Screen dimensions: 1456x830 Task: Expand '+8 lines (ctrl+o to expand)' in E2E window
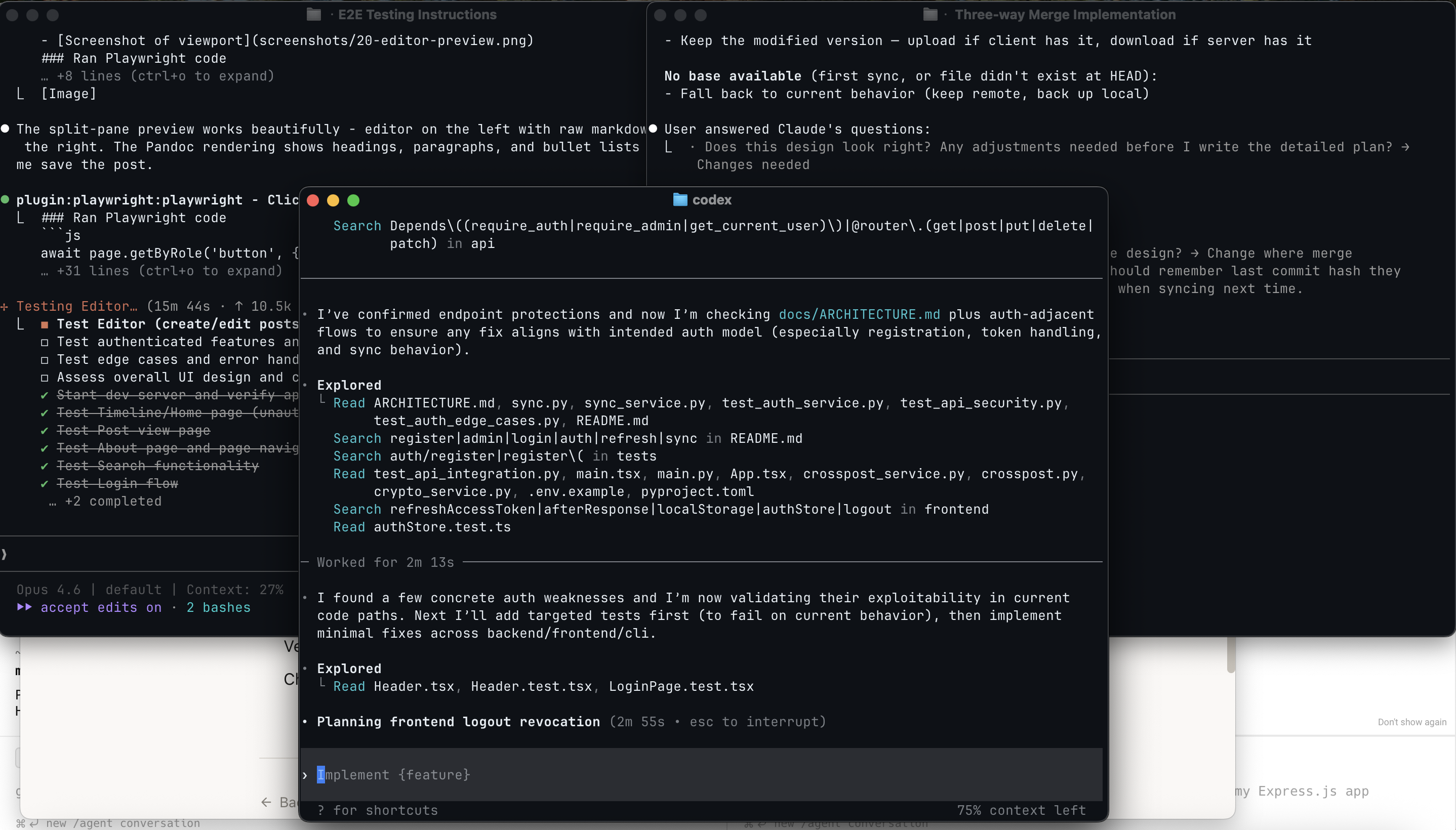coord(158,76)
